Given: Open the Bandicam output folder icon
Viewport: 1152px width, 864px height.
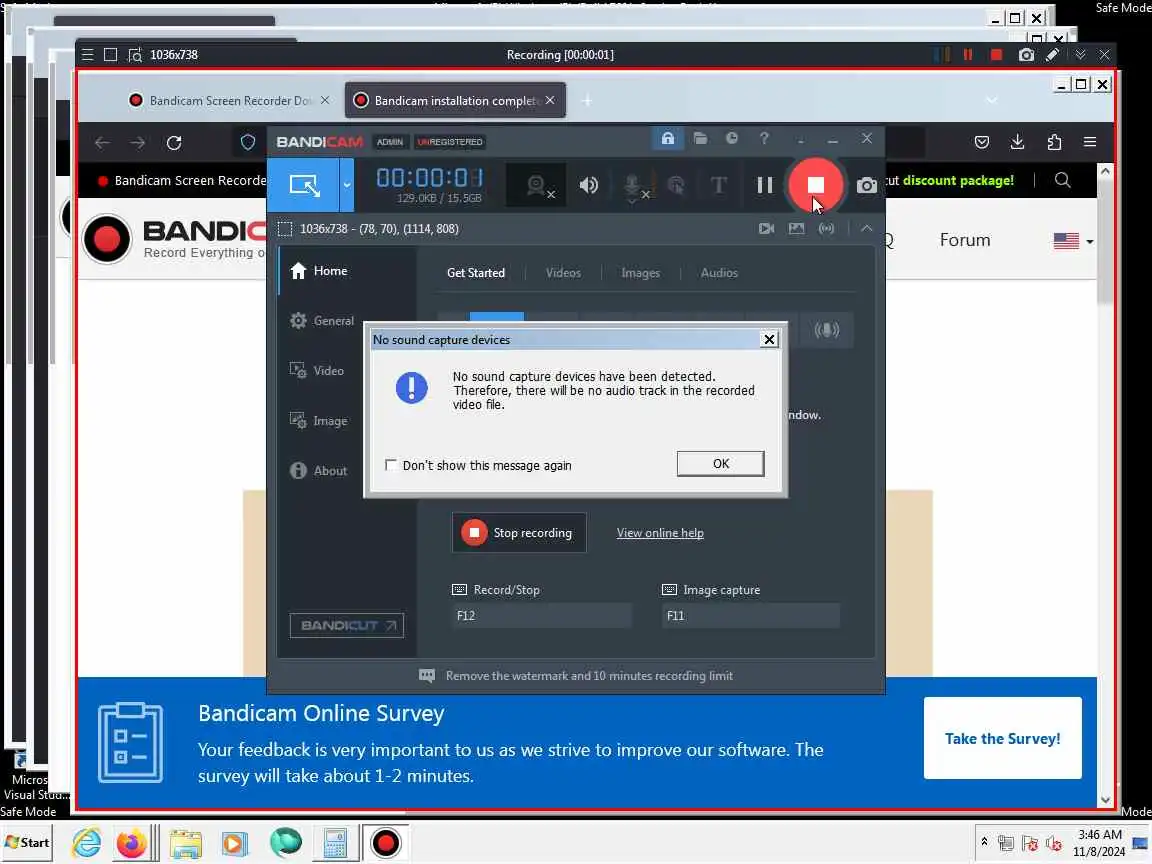Looking at the screenshot, I should tap(700, 138).
